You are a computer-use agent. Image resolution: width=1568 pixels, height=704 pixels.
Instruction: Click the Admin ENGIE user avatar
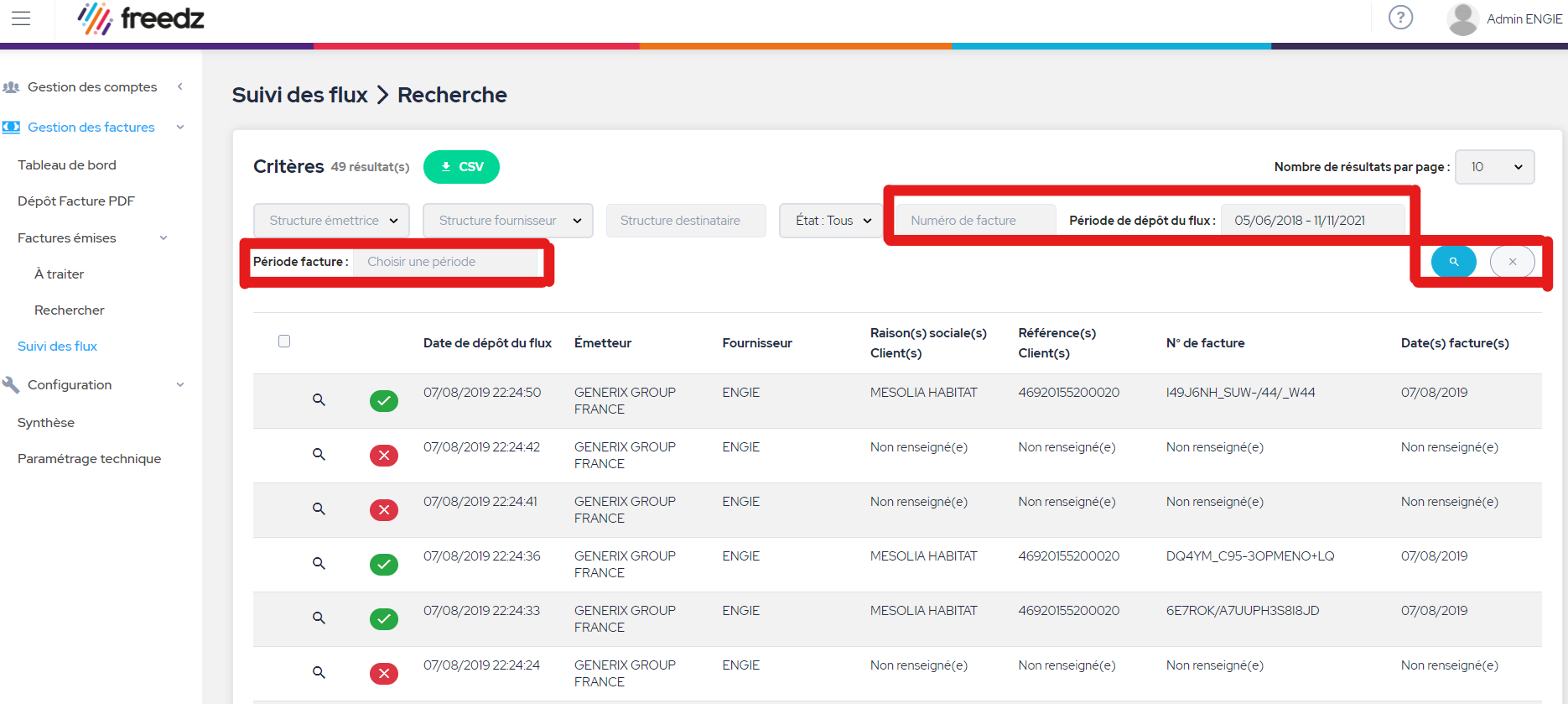(x=1462, y=18)
